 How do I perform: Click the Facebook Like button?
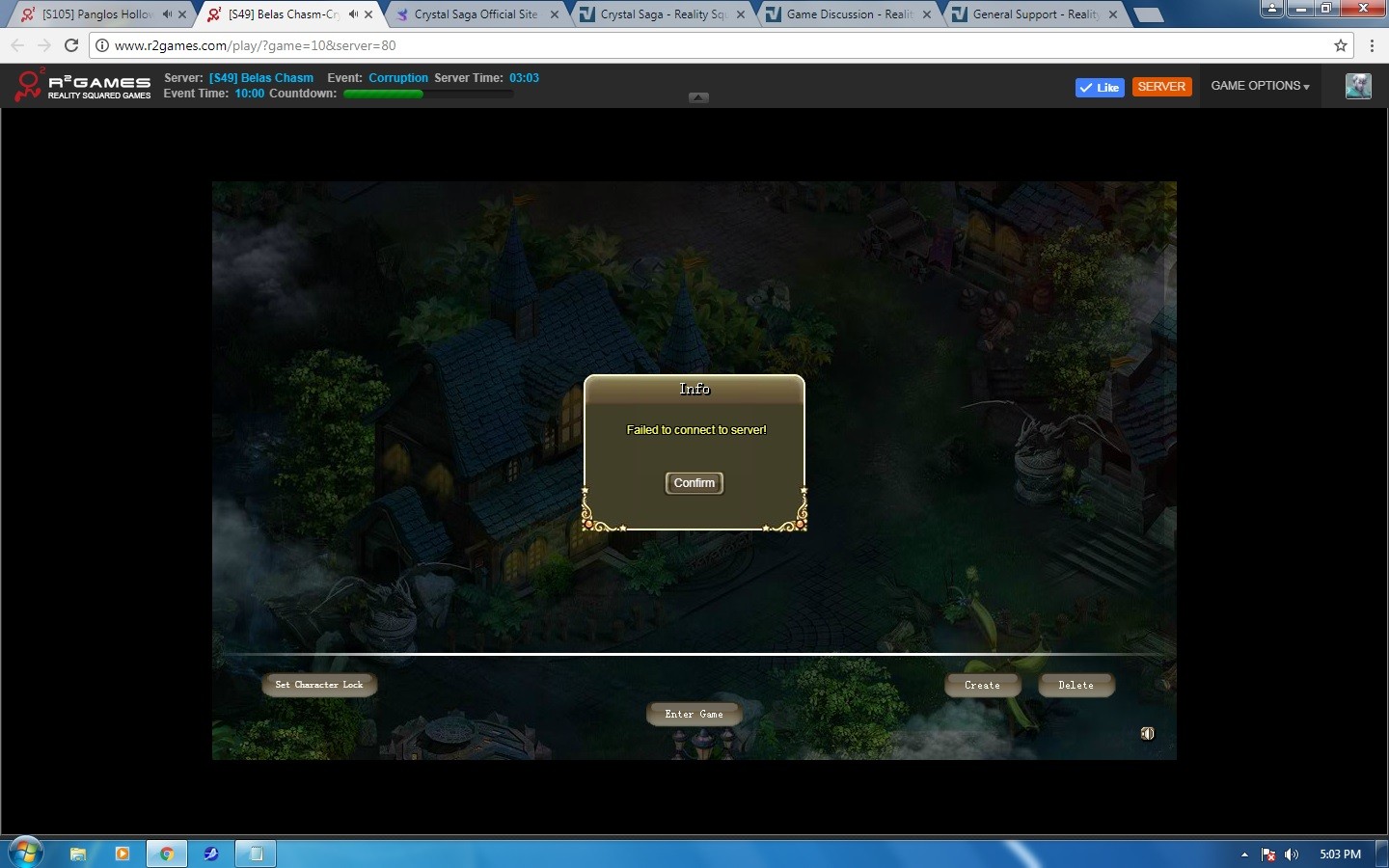[x=1100, y=88]
